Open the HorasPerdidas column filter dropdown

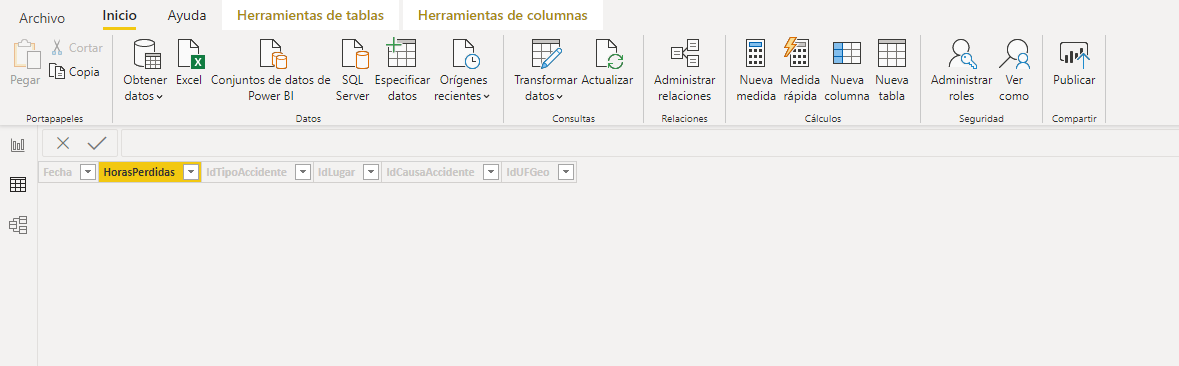[x=191, y=173]
